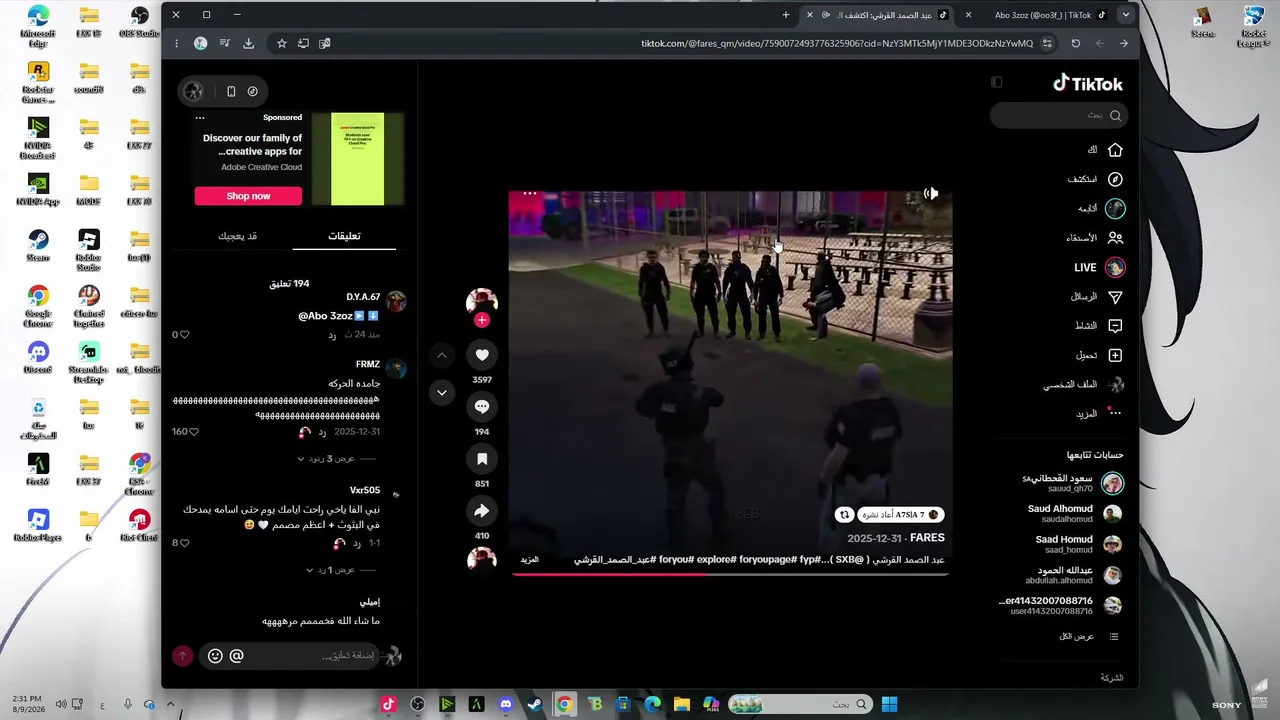
Task: Open the emoji picker in comment box
Action: 215,656
